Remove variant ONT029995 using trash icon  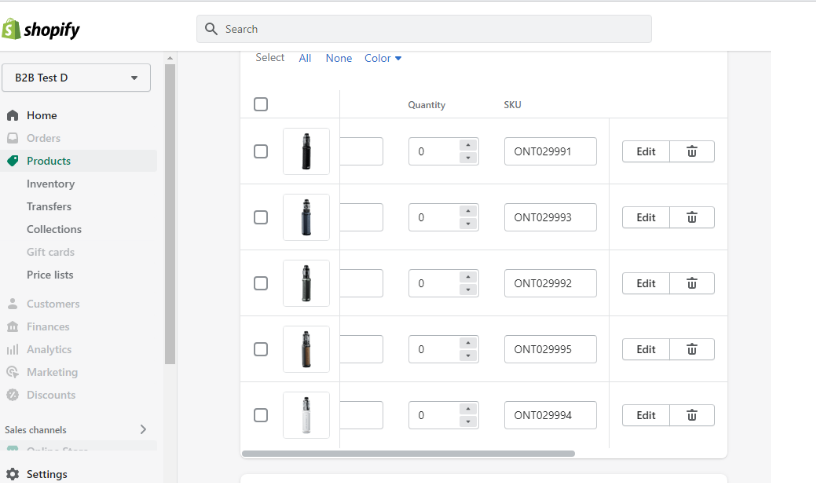coord(691,349)
